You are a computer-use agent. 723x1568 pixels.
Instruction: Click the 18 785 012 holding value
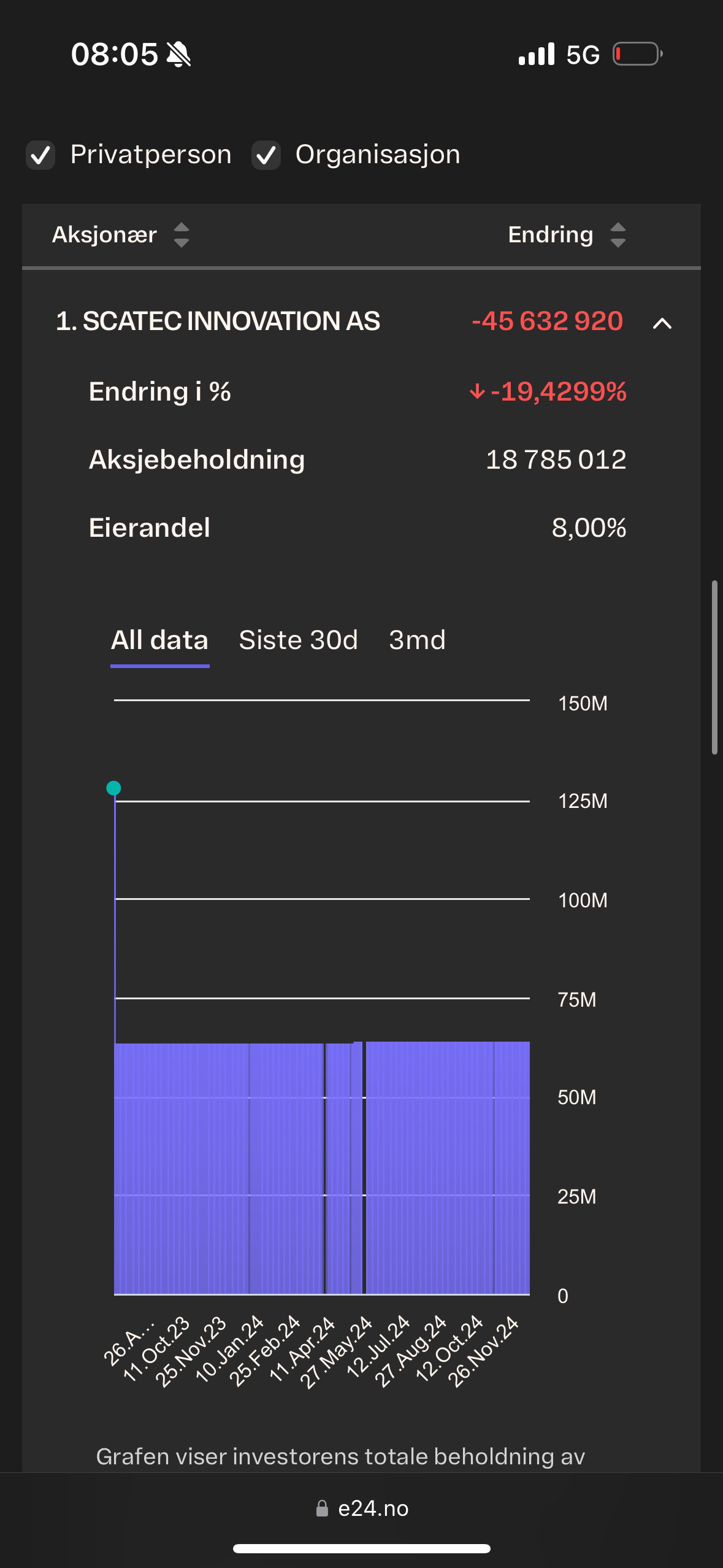(x=556, y=460)
